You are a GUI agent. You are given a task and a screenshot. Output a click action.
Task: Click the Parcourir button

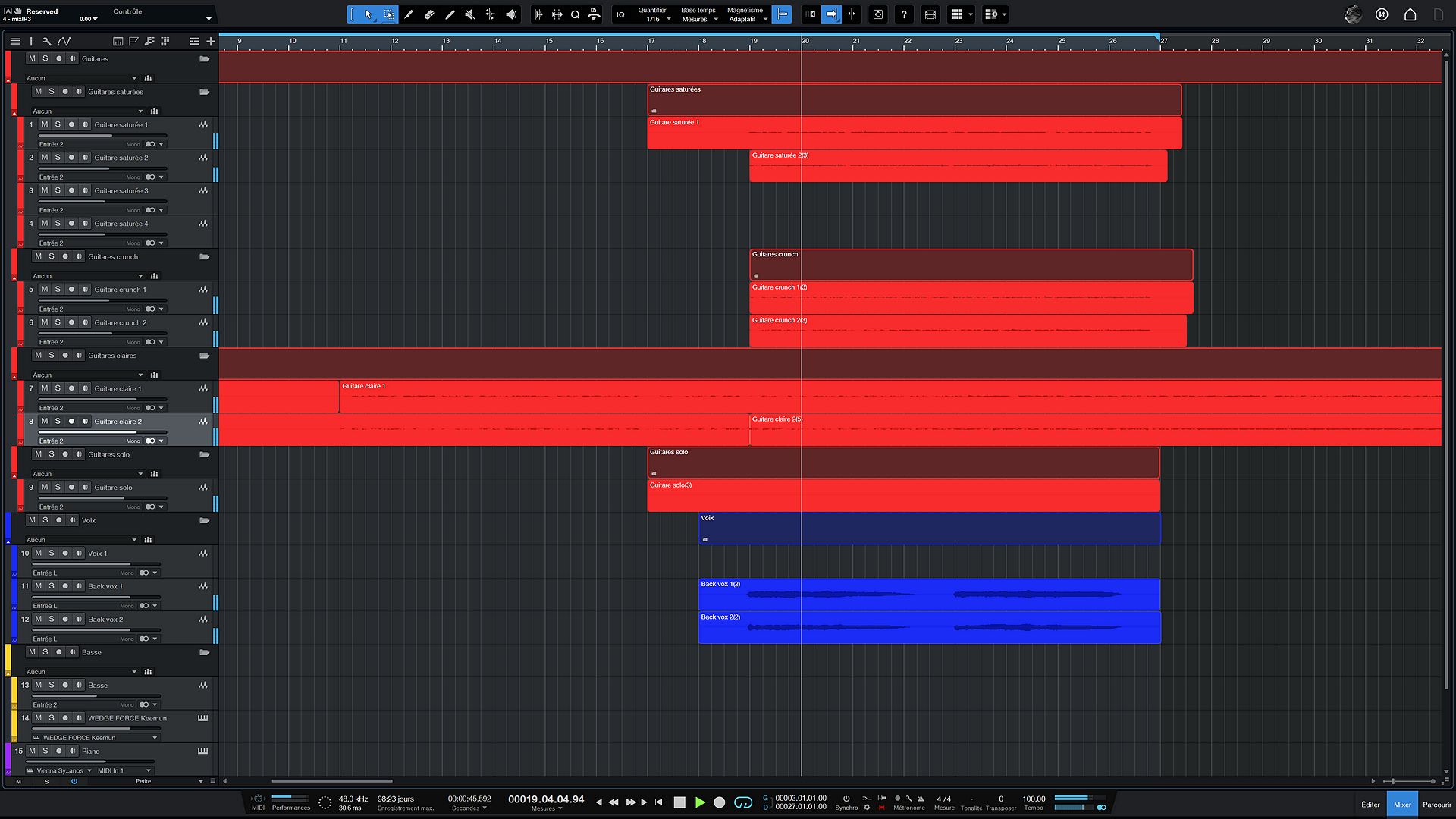coord(1436,804)
